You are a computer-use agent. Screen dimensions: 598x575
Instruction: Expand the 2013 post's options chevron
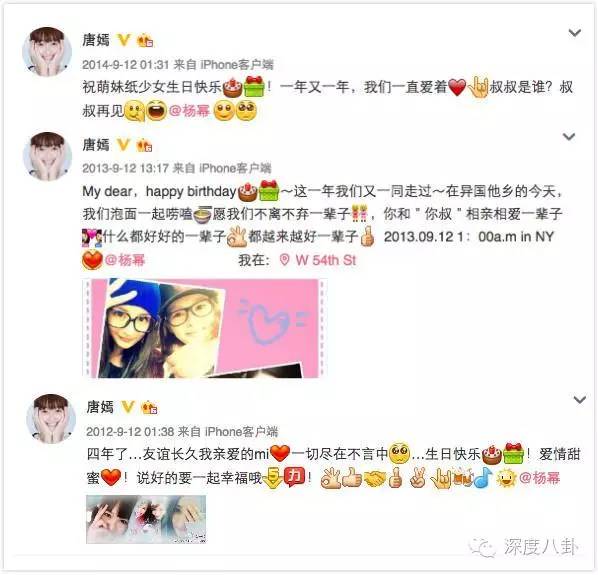pyautogui.click(x=569, y=137)
